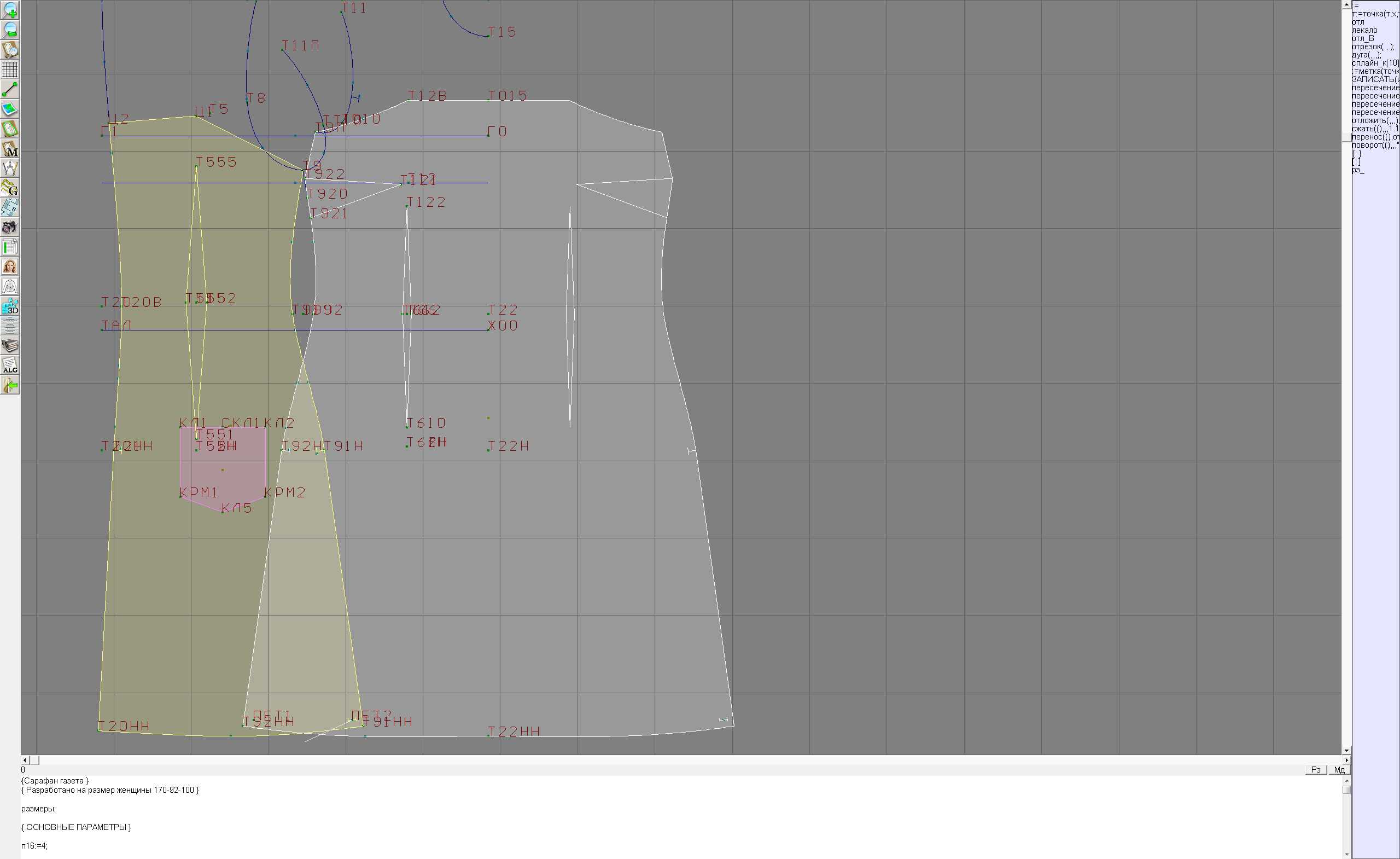The width and height of the screenshot is (1400, 859).
Task: Open the 3D view icon
Action: [x=10, y=306]
